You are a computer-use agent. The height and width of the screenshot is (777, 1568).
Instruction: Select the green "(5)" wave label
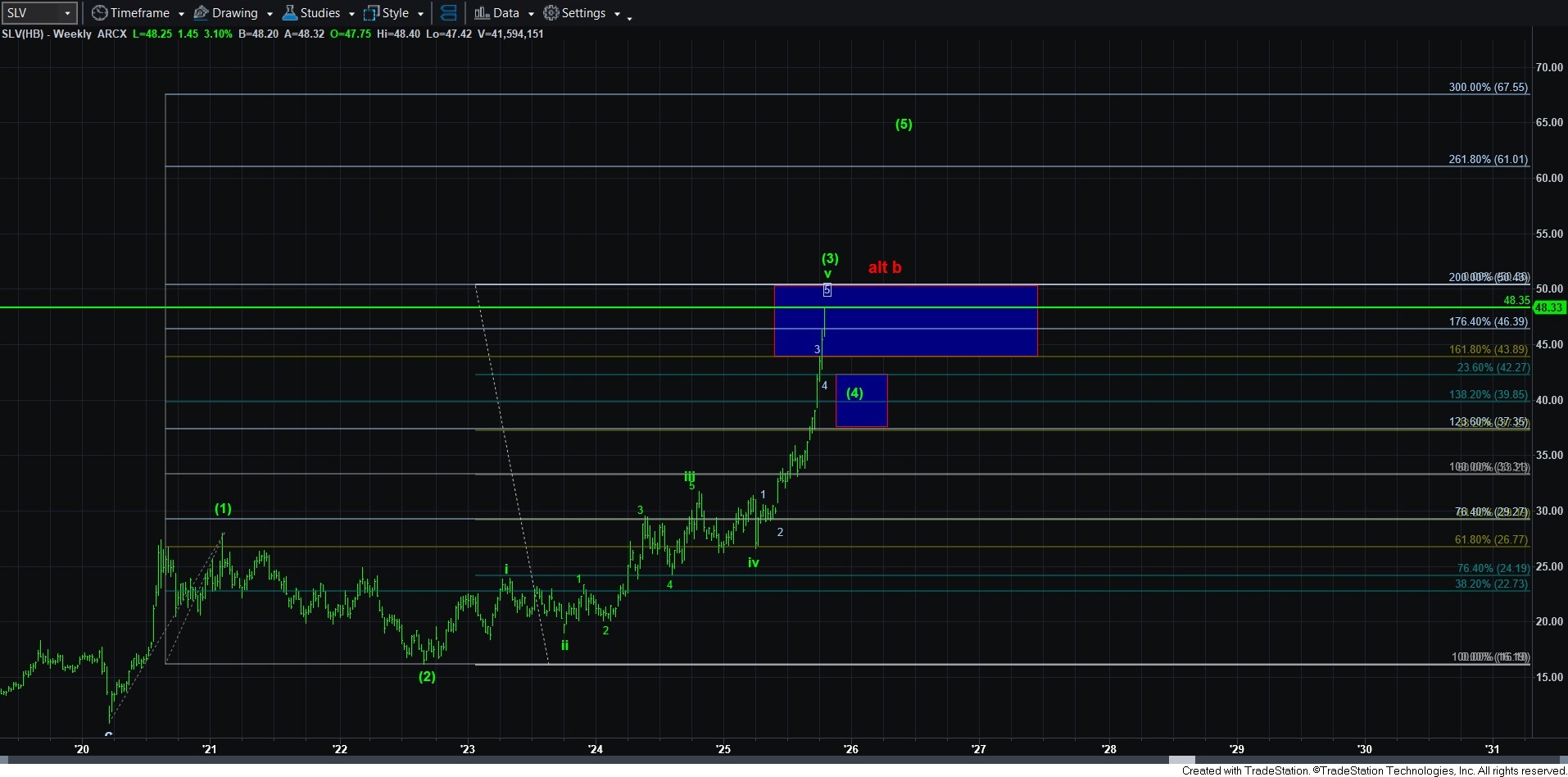(x=903, y=124)
